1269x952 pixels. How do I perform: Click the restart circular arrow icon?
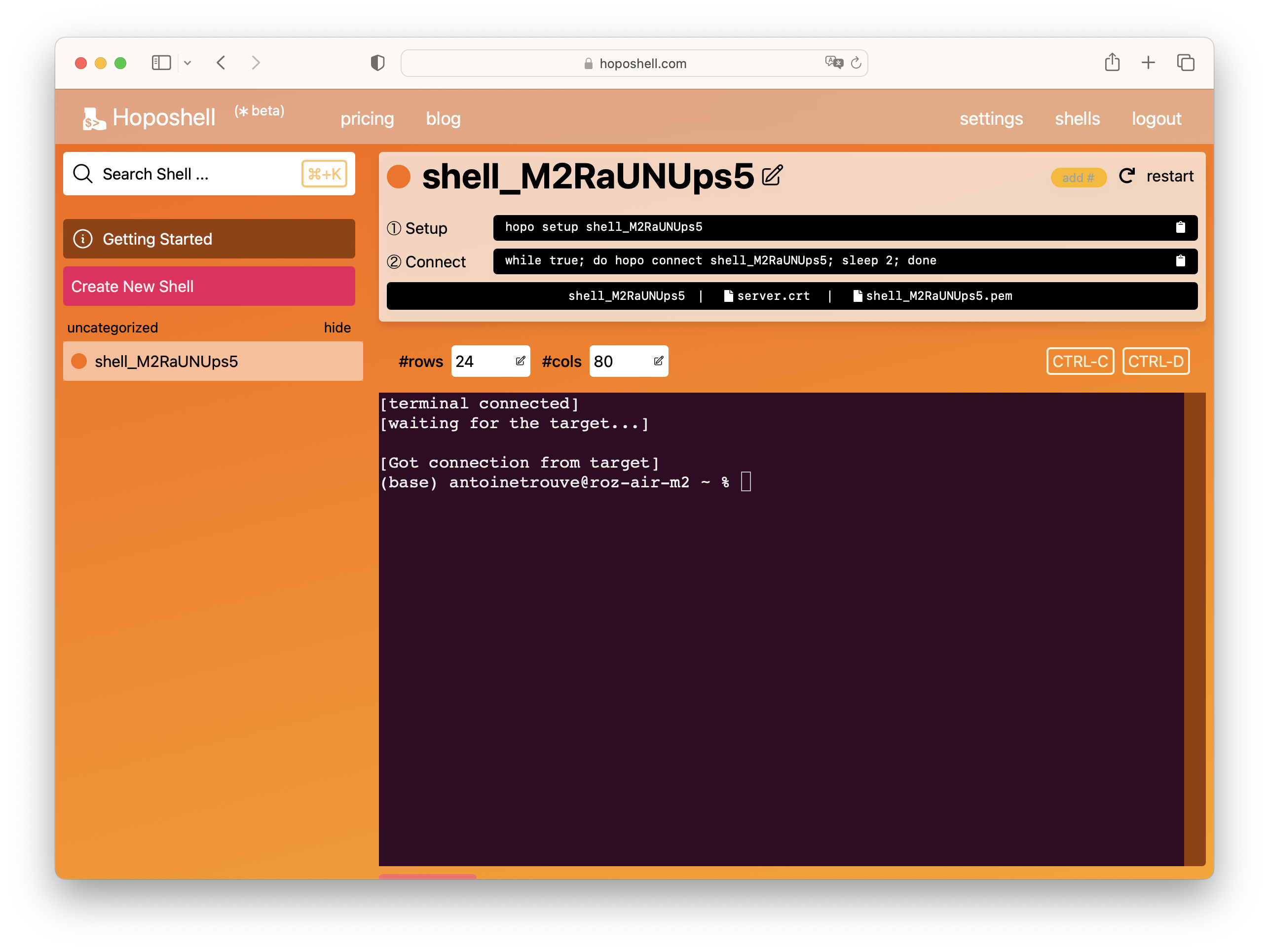pos(1127,176)
